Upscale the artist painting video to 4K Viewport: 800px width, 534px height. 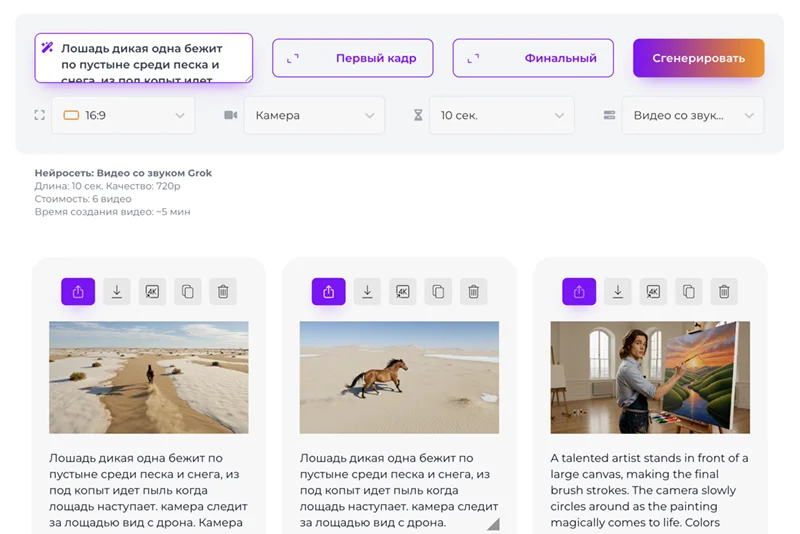click(x=653, y=292)
